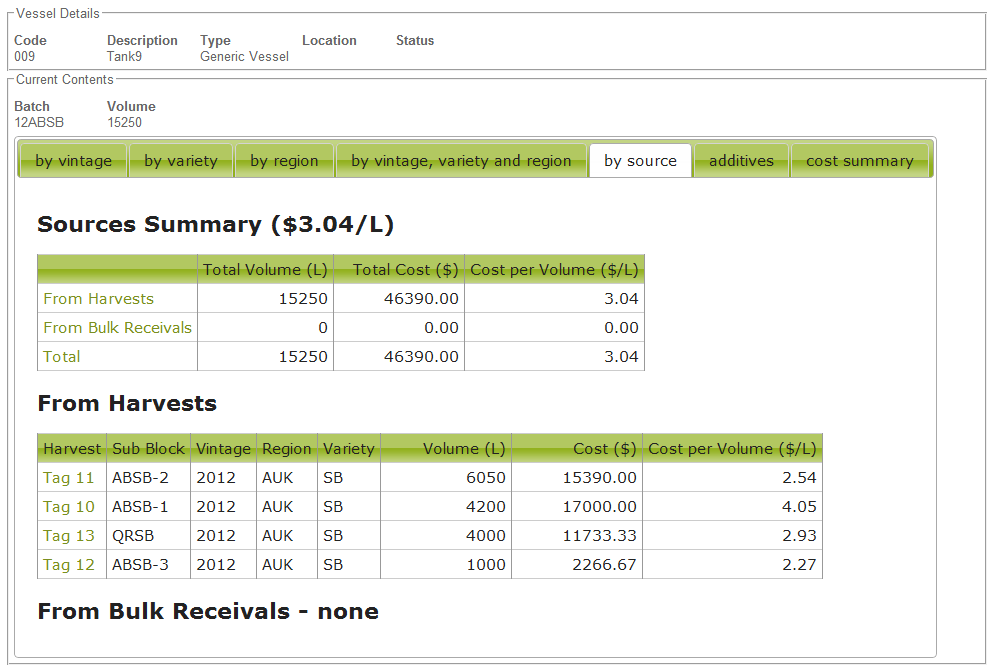
Task: Click the summary 'Cost per Volume ($/L)' header
Action: tap(554, 270)
